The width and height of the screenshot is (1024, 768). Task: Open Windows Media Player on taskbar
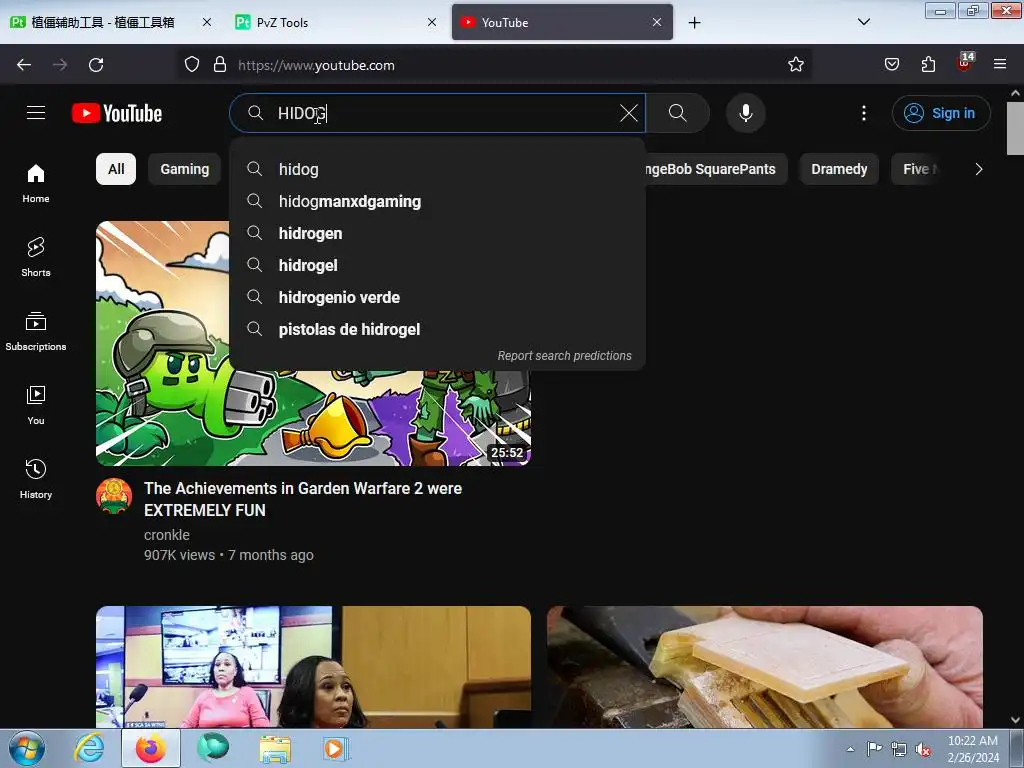click(336, 748)
